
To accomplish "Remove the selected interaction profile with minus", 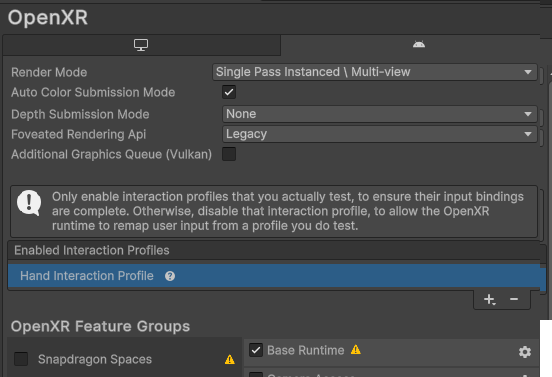I will [514, 299].
